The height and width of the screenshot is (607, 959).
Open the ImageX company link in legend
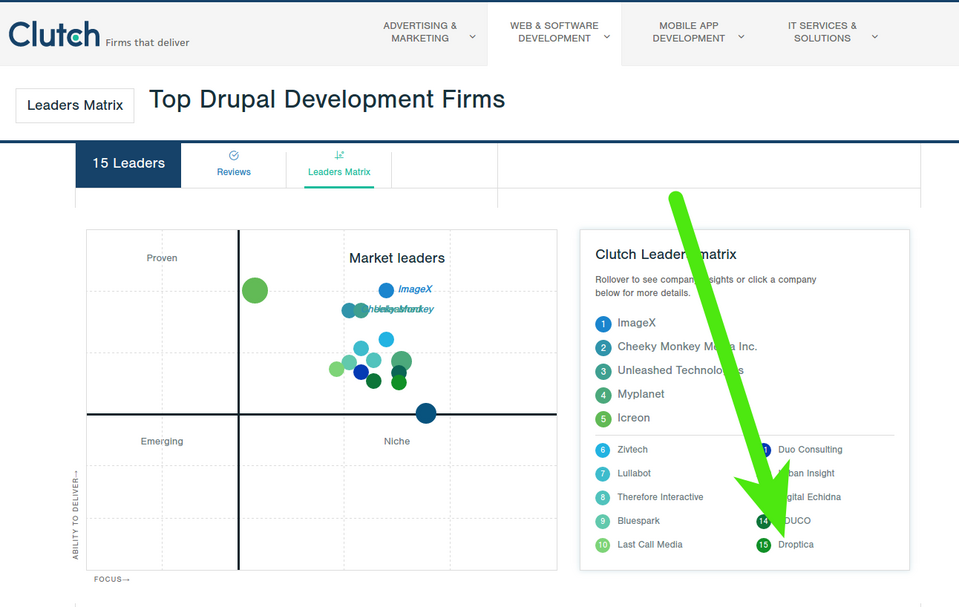coord(636,323)
